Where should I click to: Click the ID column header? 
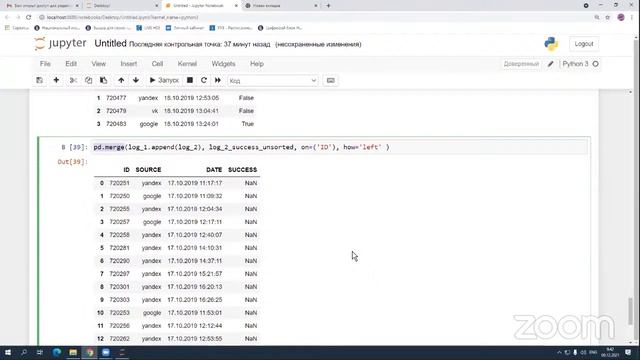[x=127, y=170]
